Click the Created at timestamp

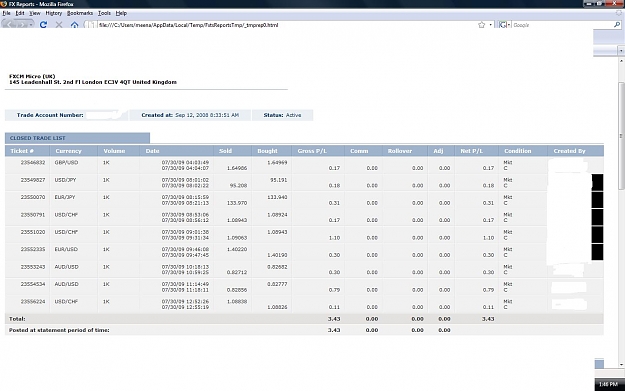[190, 115]
